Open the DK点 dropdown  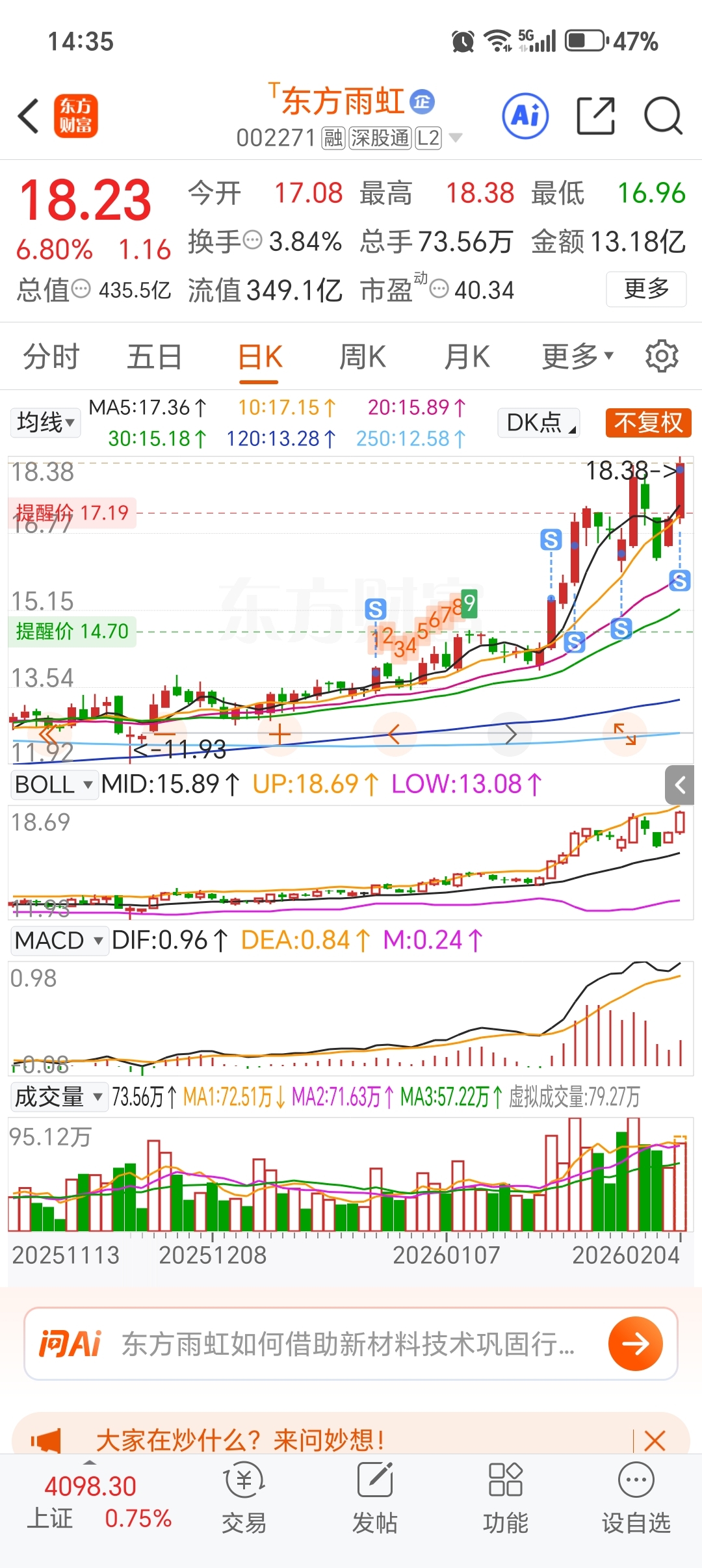[x=539, y=423]
